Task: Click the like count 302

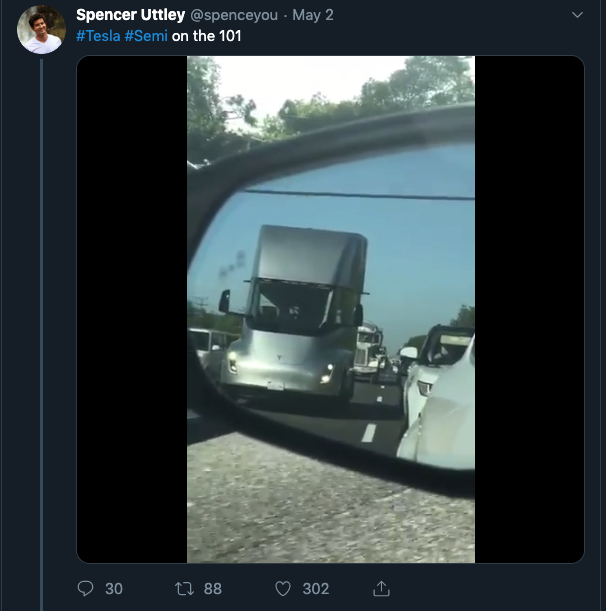Action: 316,589
